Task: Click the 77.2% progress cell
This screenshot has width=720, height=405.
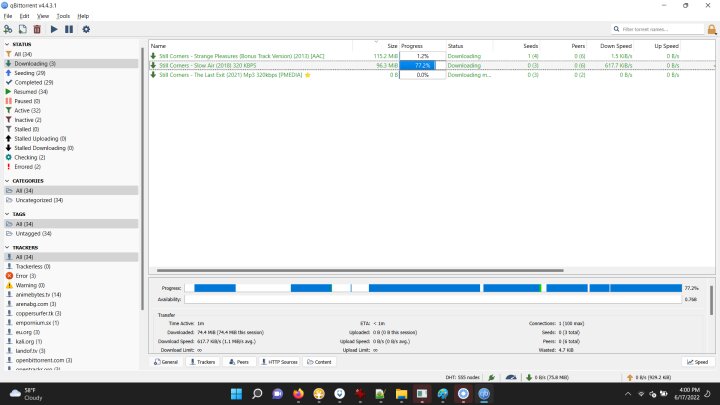Action: [422, 66]
